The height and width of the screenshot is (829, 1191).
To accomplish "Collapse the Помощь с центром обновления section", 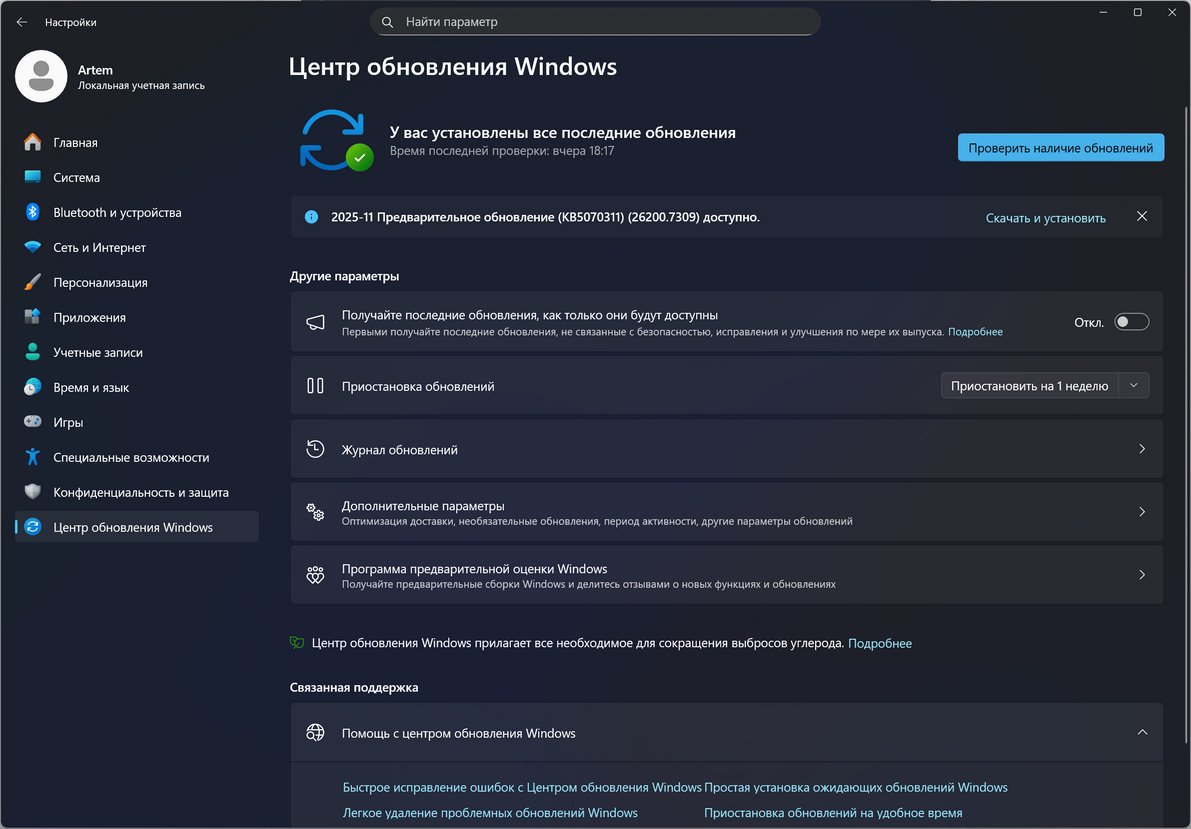I will click(x=1142, y=733).
